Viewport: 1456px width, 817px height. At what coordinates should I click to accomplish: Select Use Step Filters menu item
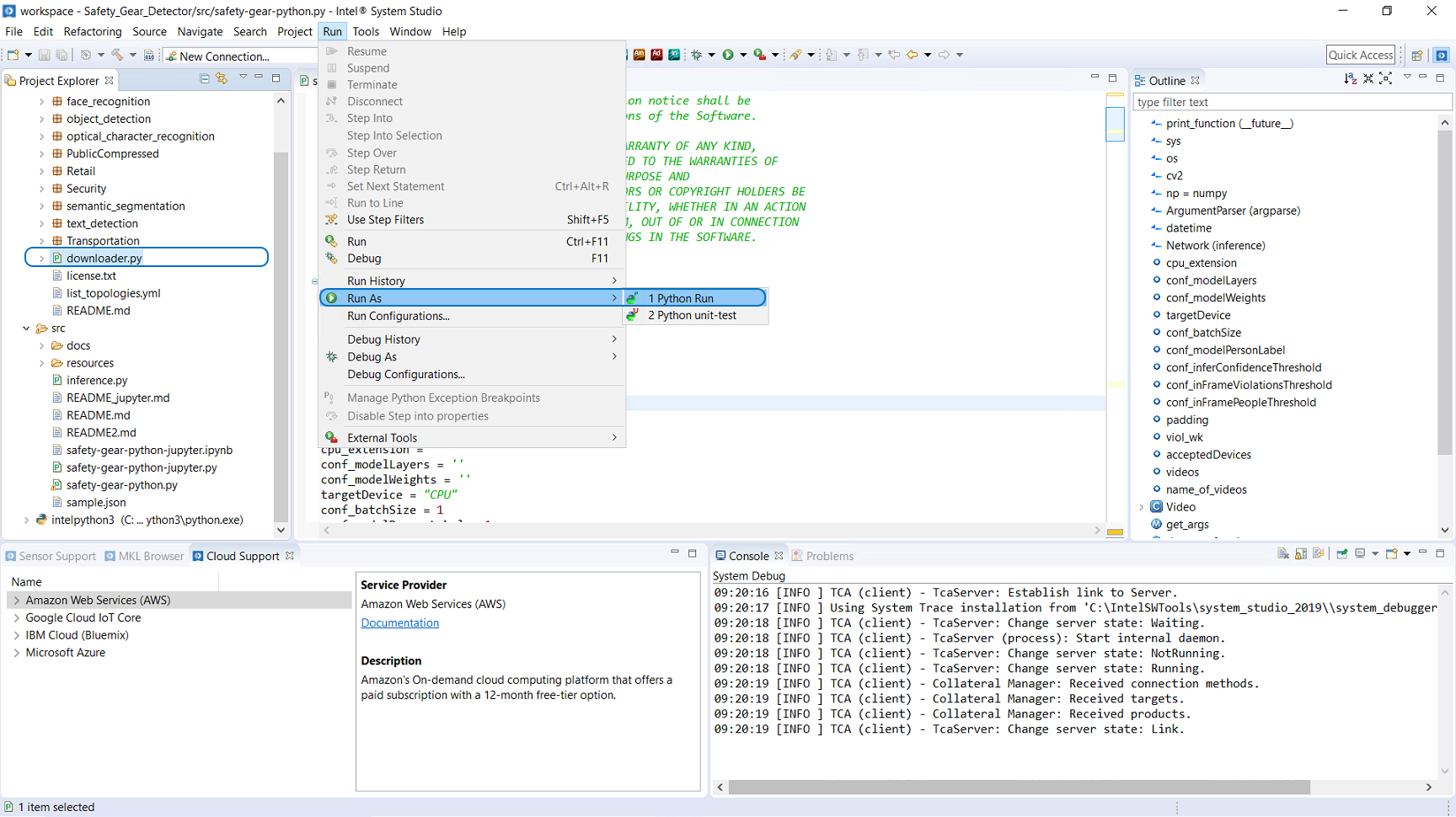point(473,220)
